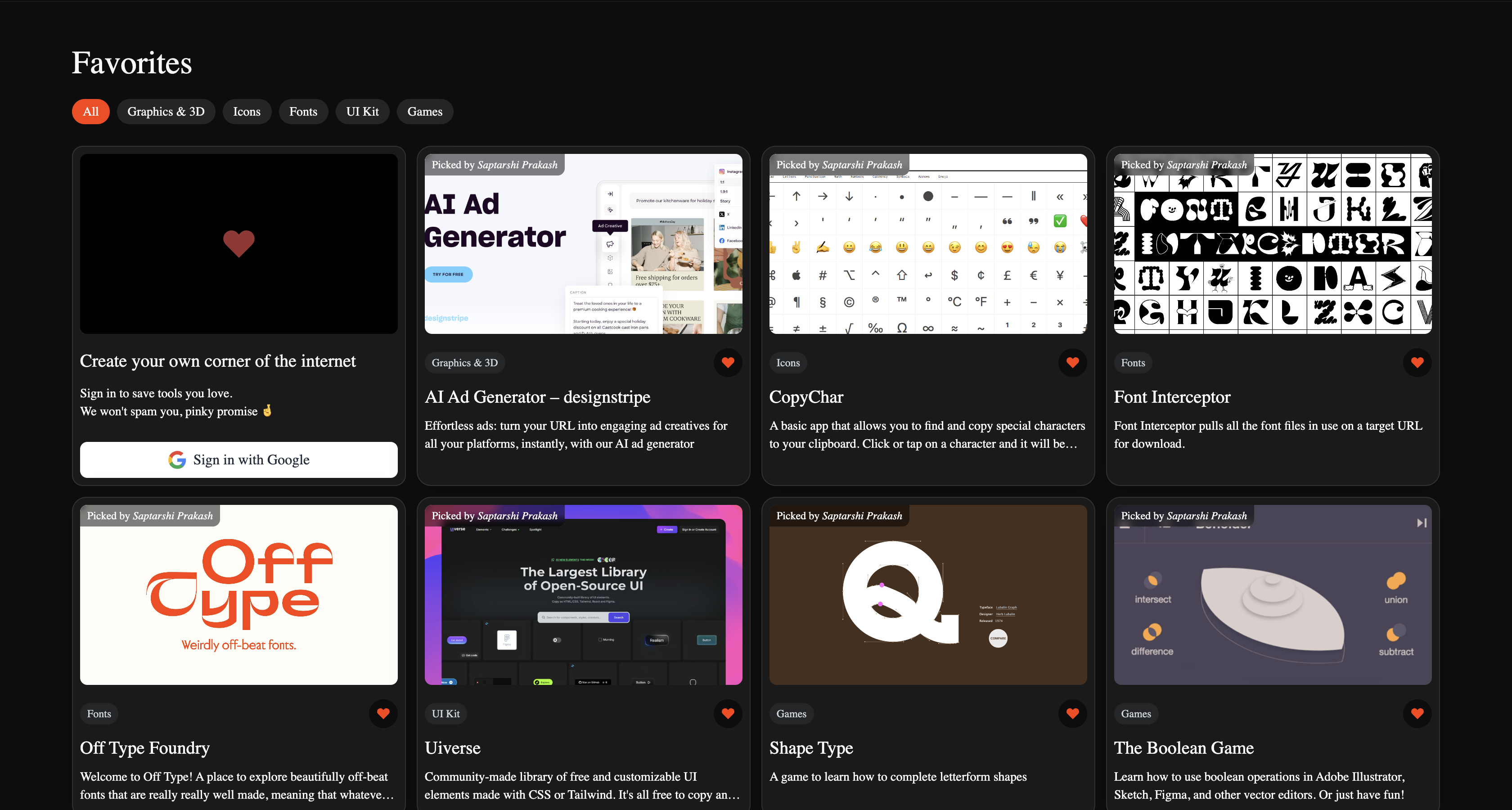Image resolution: width=1512 pixels, height=810 pixels.
Task: Click Picked by label on CopyChar card
Action: tap(839, 165)
